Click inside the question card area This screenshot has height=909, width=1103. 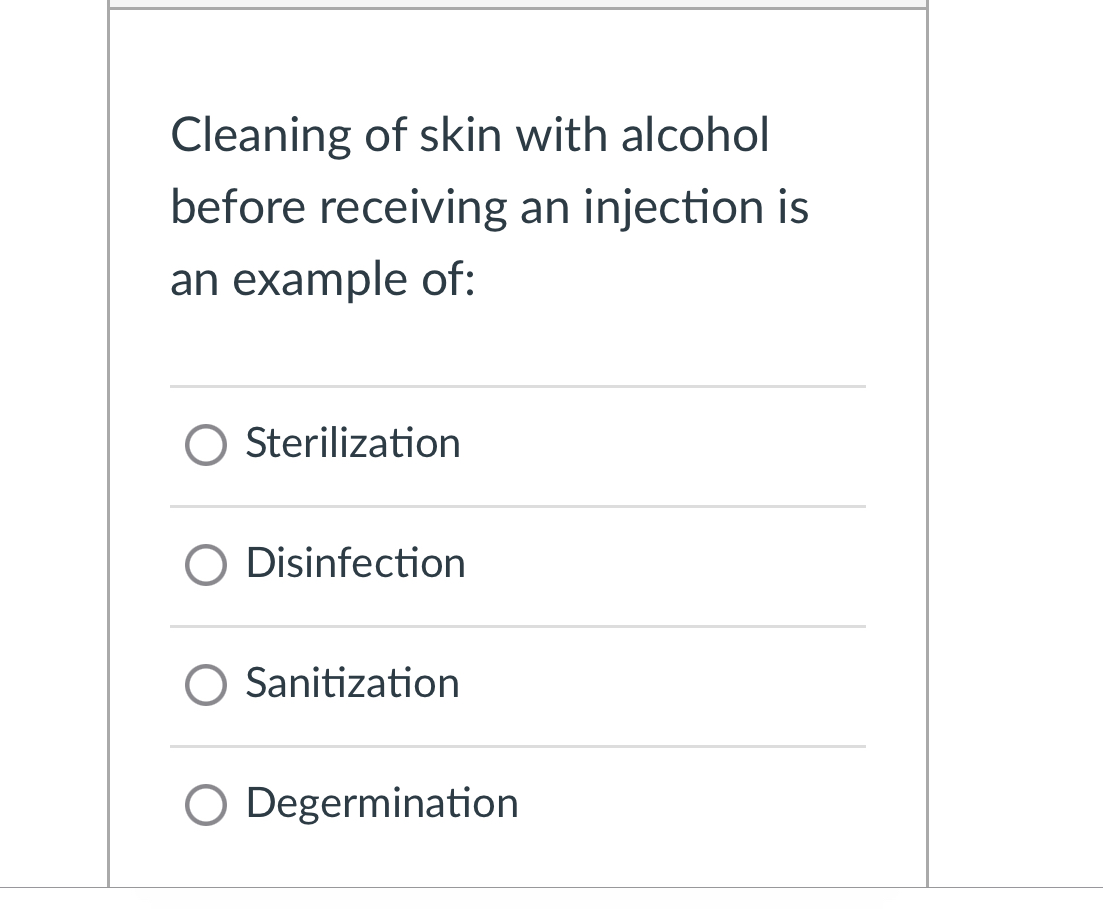point(517,340)
